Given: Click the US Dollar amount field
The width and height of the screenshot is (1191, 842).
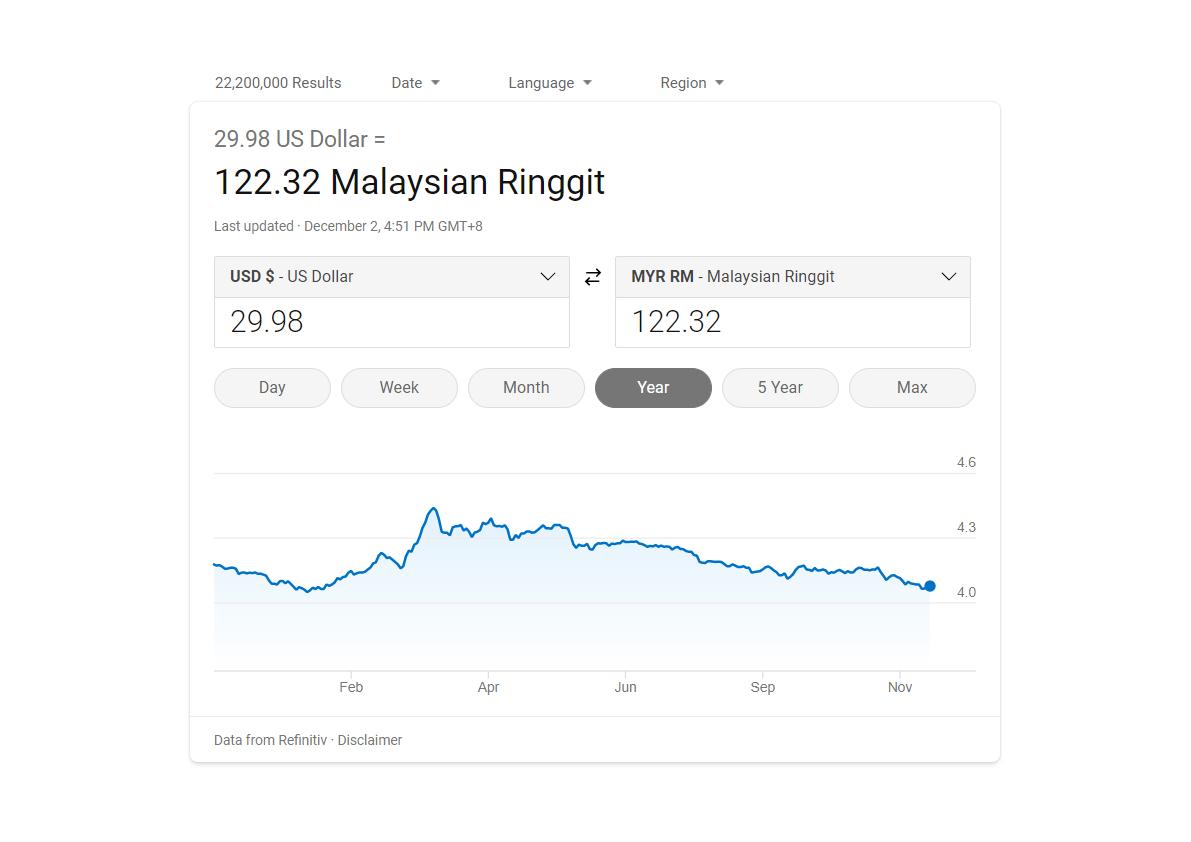Looking at the screenshot, I should coord(392,322).
